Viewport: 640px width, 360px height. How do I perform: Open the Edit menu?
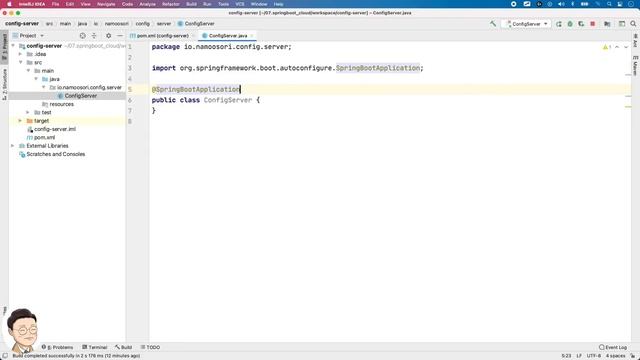tap(70, 4)
